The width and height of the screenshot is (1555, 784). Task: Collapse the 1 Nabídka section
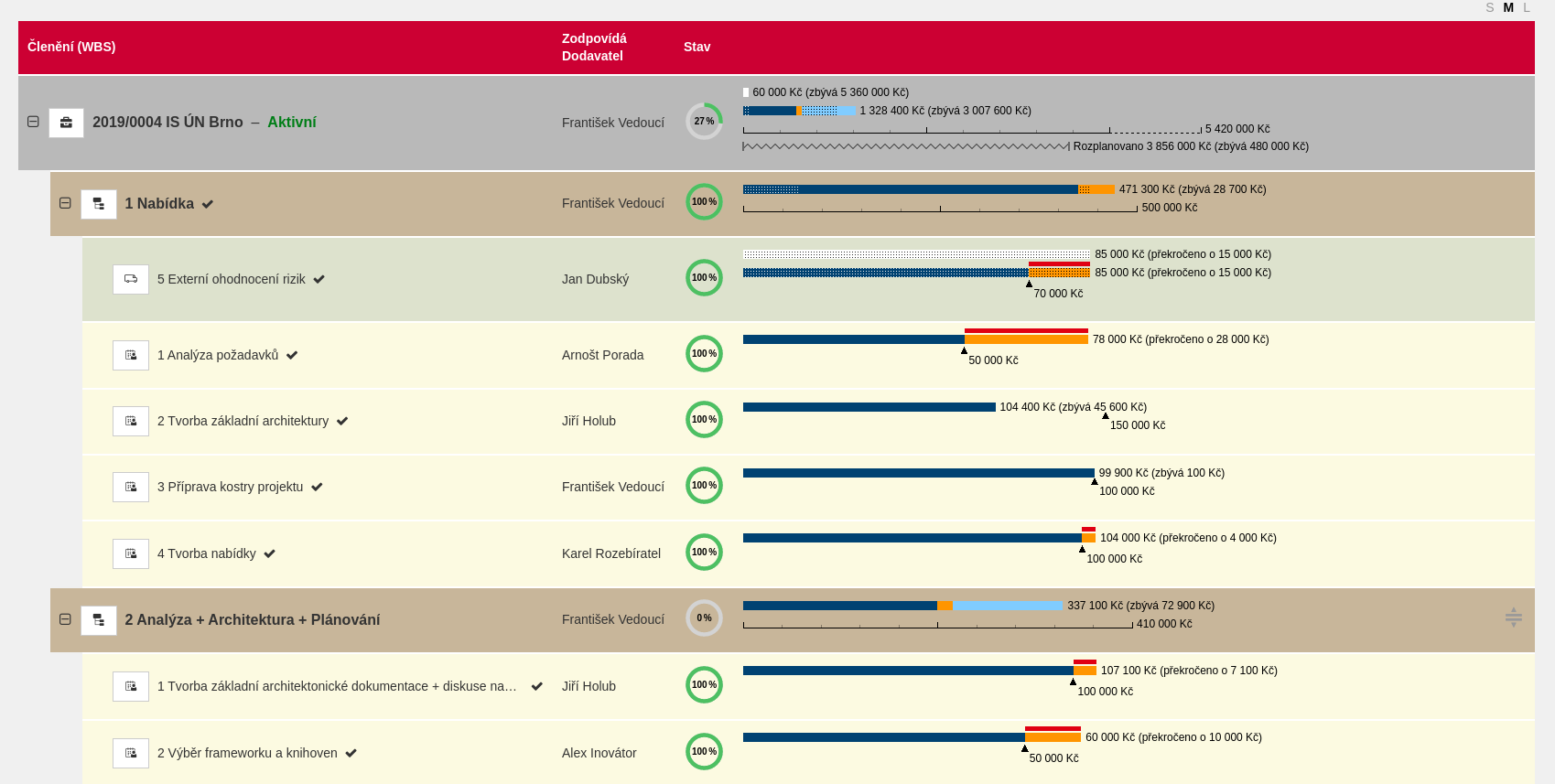tap(65, 203)
